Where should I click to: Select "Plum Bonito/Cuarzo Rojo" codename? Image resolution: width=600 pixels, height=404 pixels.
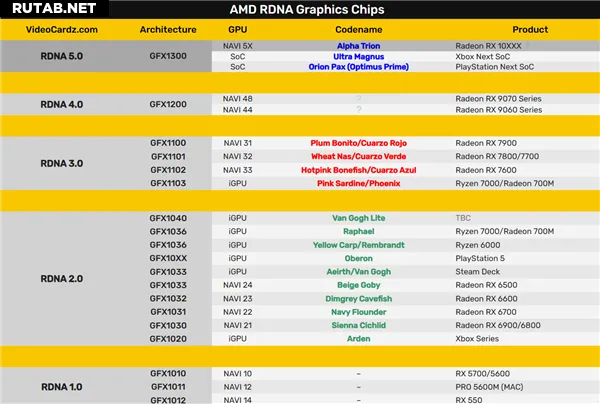[359, 143]
